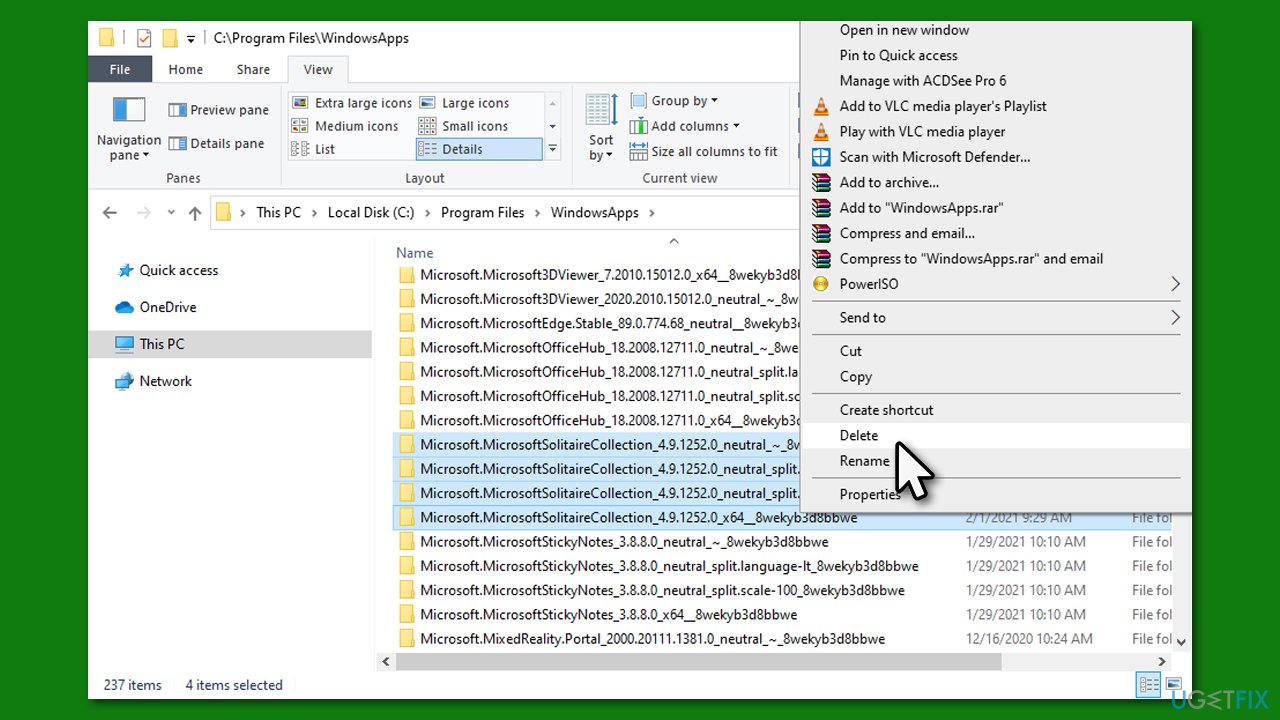This screenshot has height=720, width=1280.
Task: Open the Navigation pane dropdown
Action: pyautogui.click(x=129, y=128)
